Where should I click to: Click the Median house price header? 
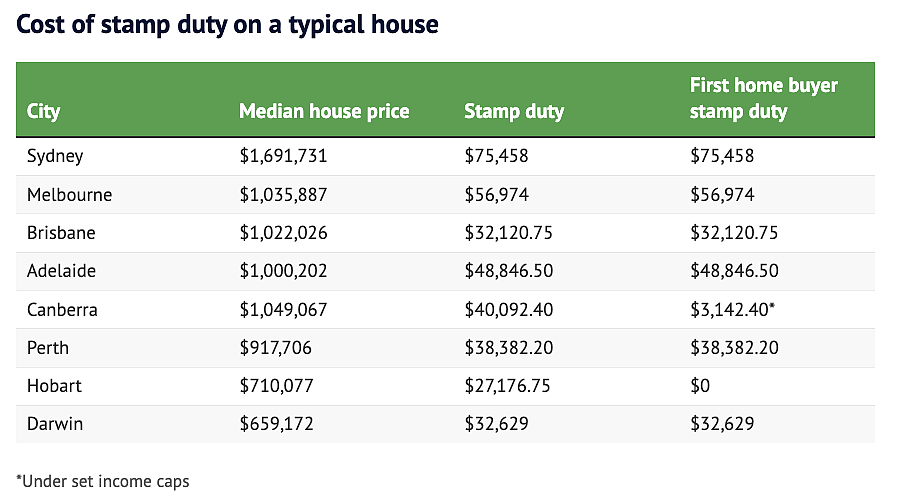(x=324, y=111)
